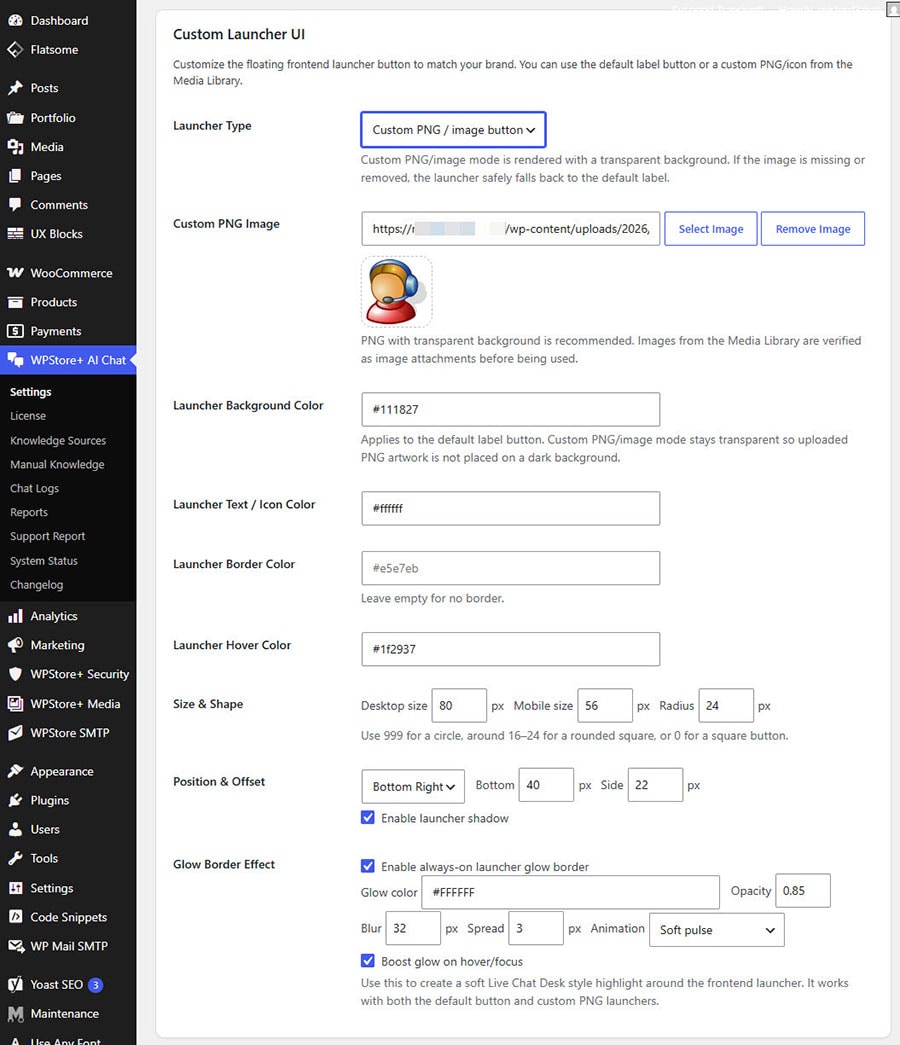Click the Users person icon

coord(15,830)
